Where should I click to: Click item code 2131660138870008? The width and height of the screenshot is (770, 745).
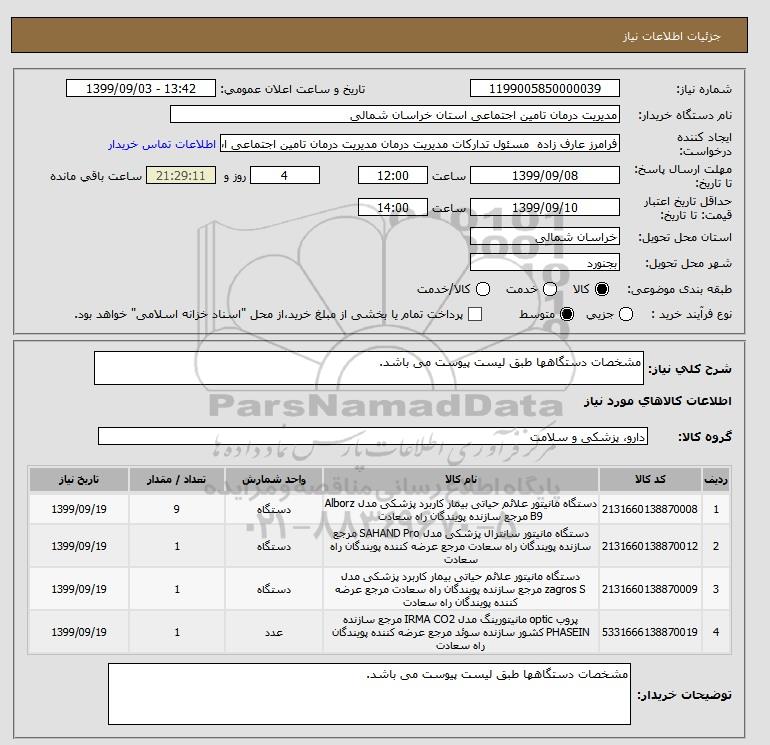(x=650, y=509)
